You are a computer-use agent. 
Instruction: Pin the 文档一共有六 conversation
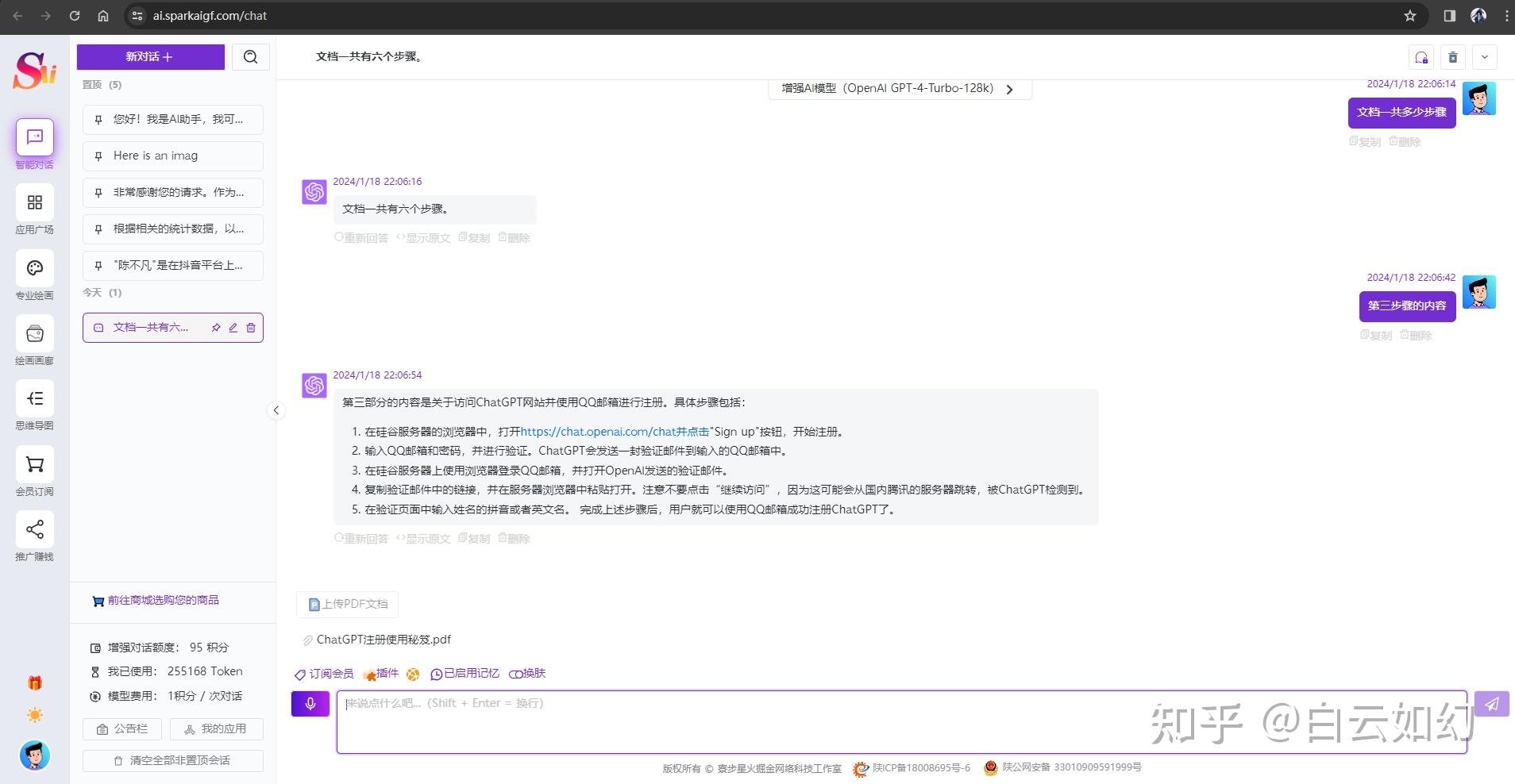(x=215, y=327)
